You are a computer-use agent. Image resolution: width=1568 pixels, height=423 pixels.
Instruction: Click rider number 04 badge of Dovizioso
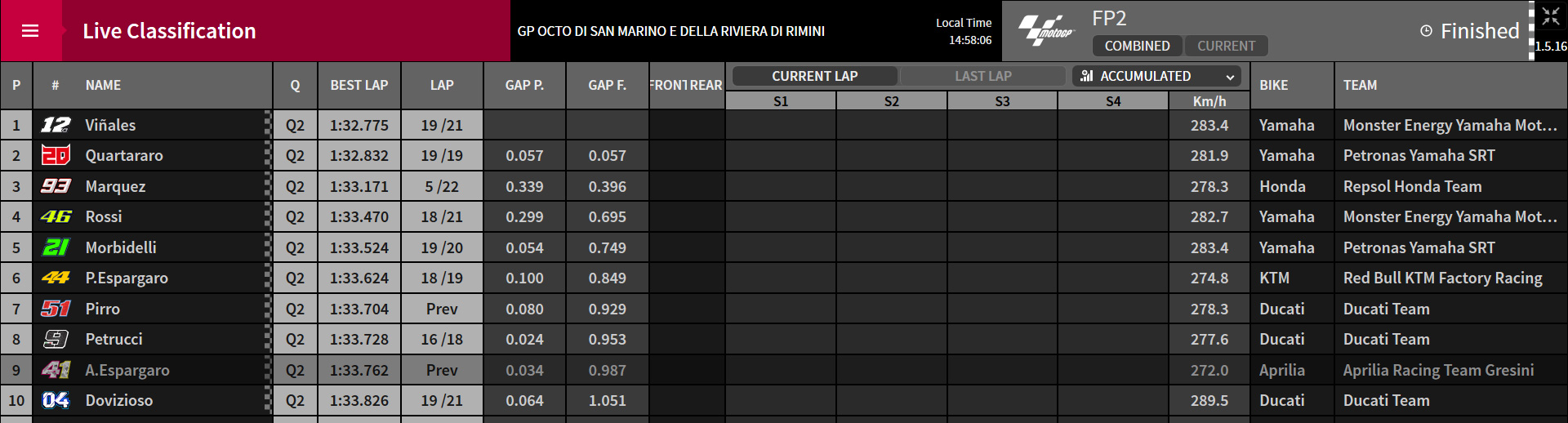click(56, 400)
